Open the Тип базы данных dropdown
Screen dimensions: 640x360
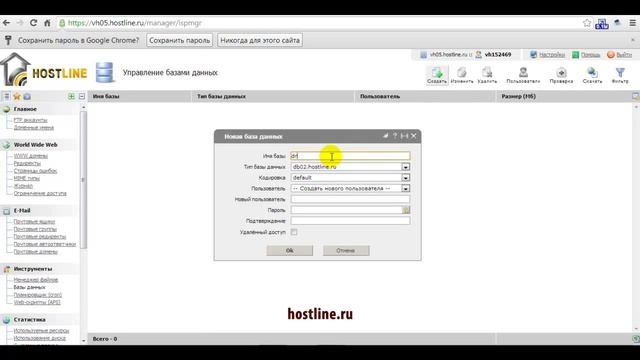point(350,167)
